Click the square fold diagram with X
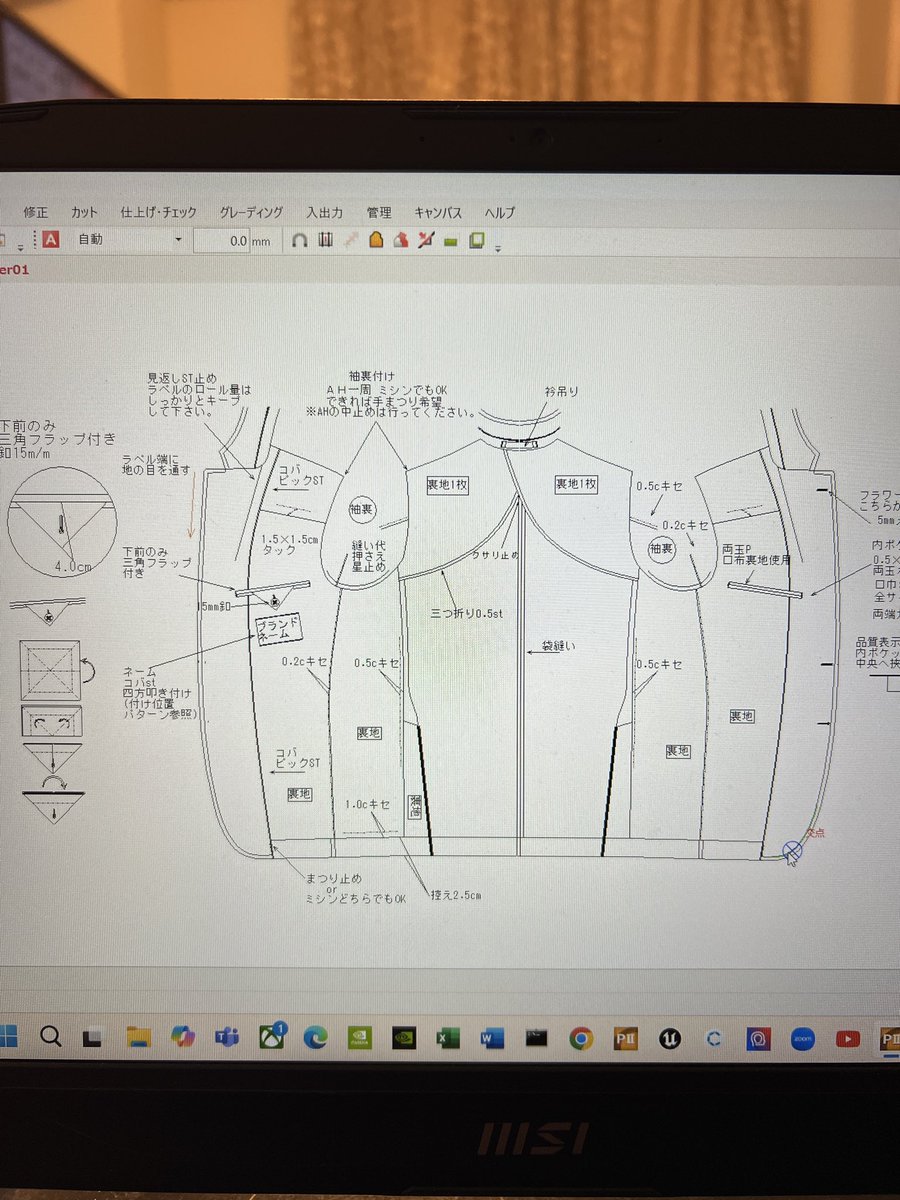 pos(49,670)
